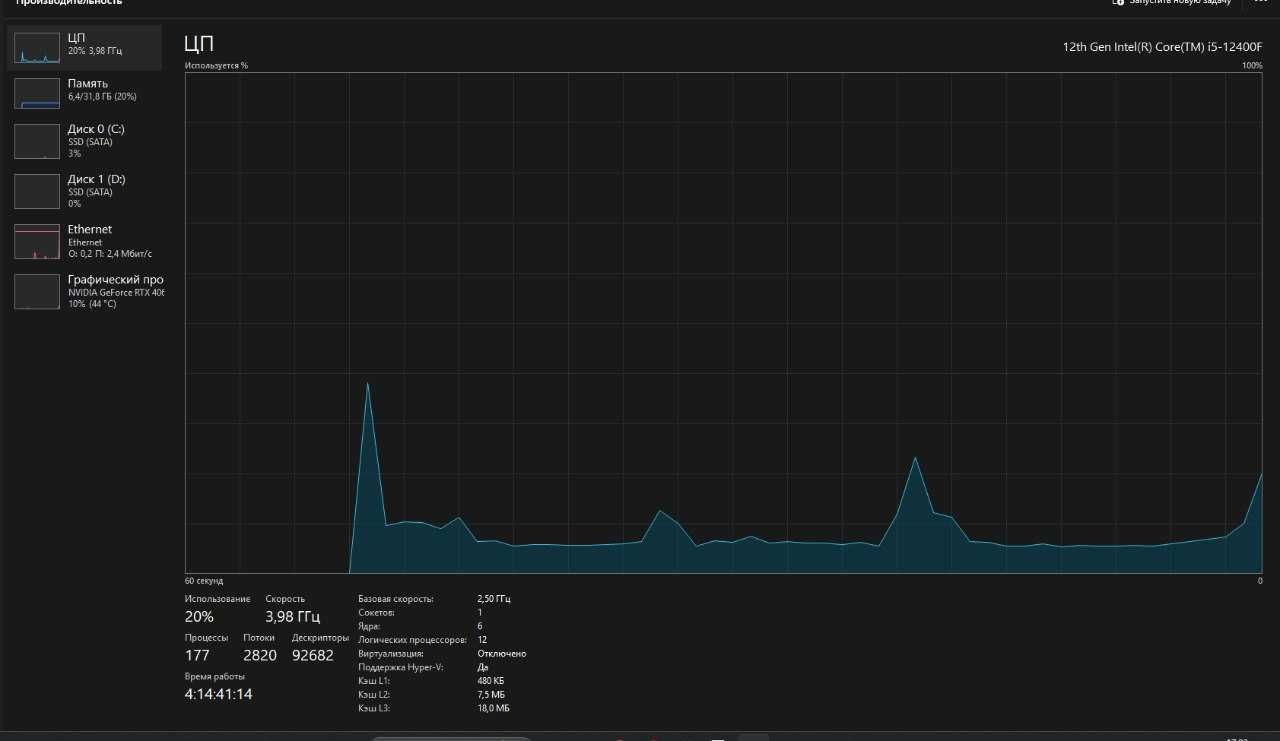Click the Кэш L1 label
The width and height of the screenshot is (1280, 741).
pyautogui.click(x=374, y=681)
